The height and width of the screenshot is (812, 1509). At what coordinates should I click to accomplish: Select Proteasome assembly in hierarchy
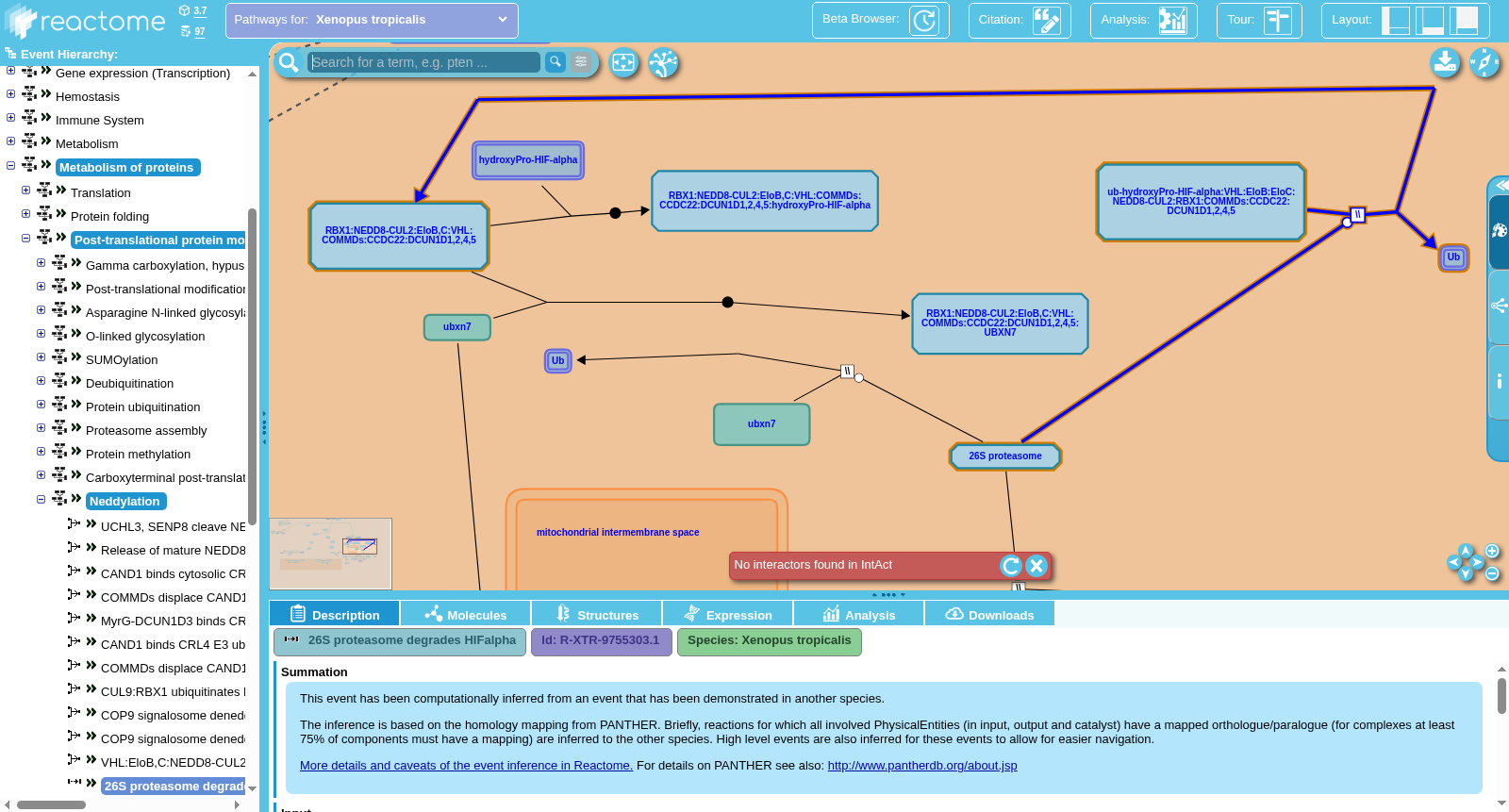coord(146,431)
